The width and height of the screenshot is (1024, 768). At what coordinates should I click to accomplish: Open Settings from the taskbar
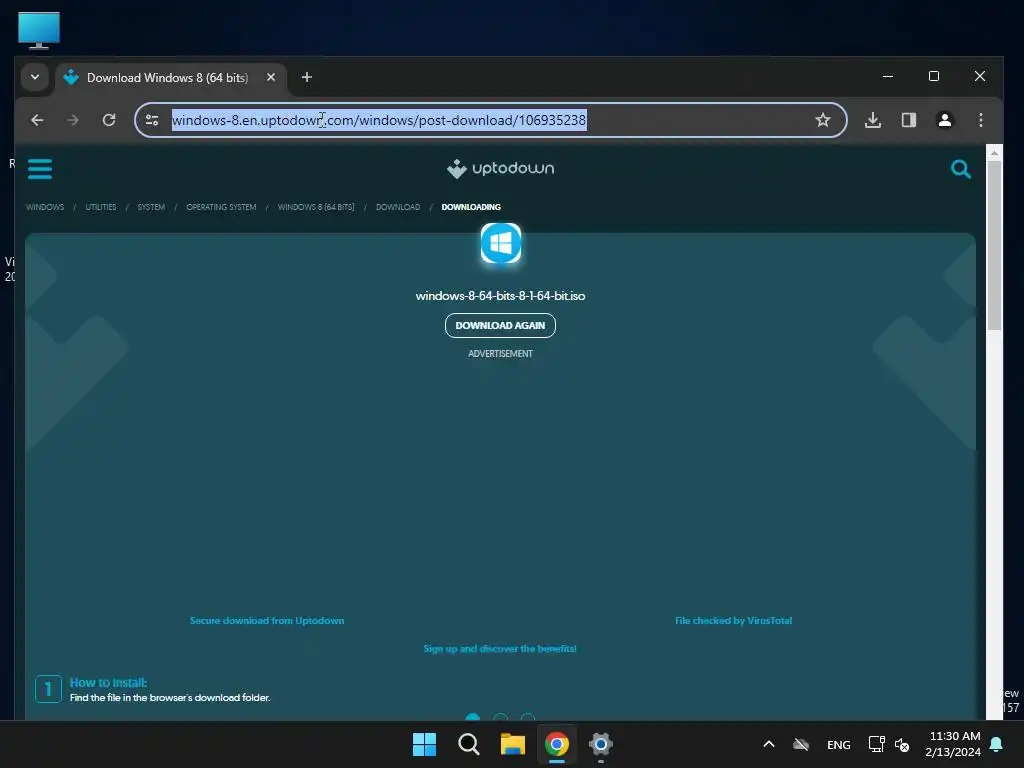tap(601, 744)
